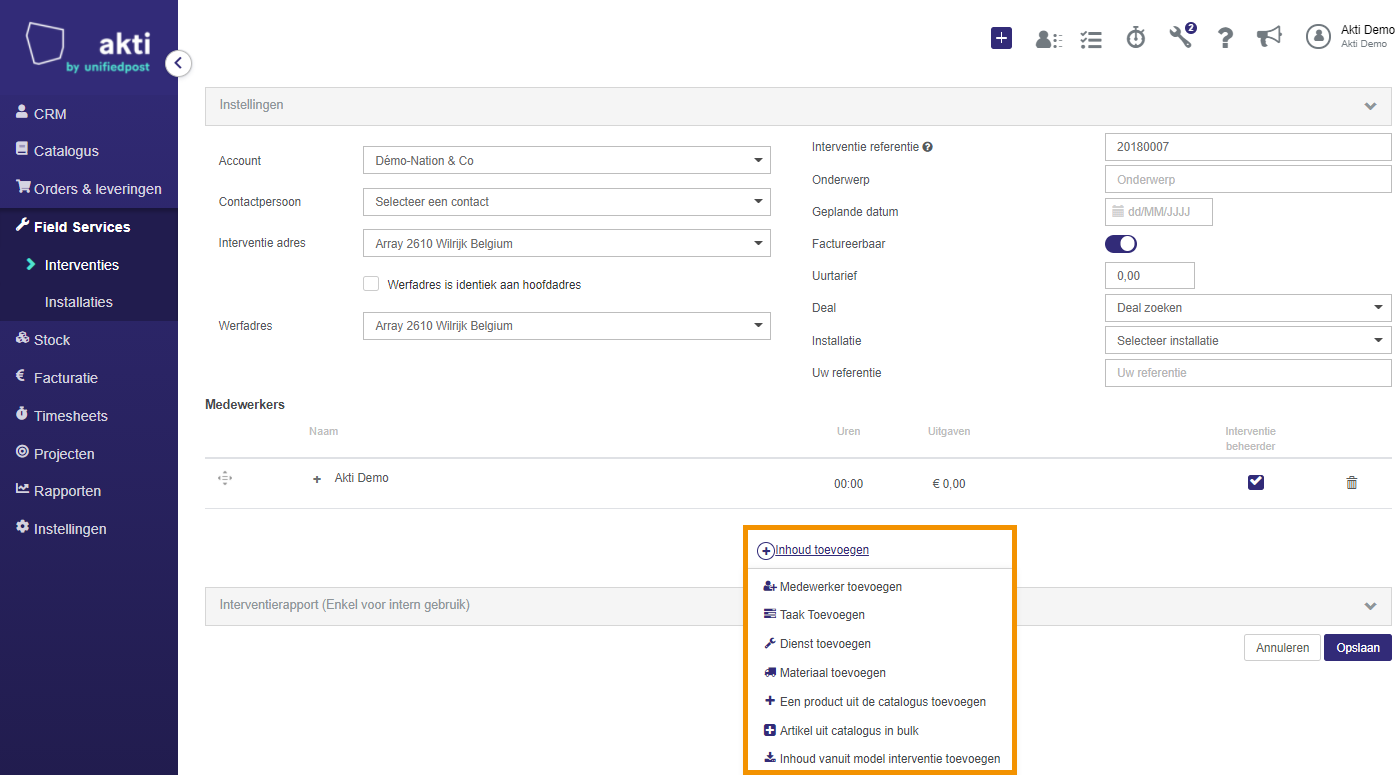Open the wrench icon with badge 2

click(1182, 37)
